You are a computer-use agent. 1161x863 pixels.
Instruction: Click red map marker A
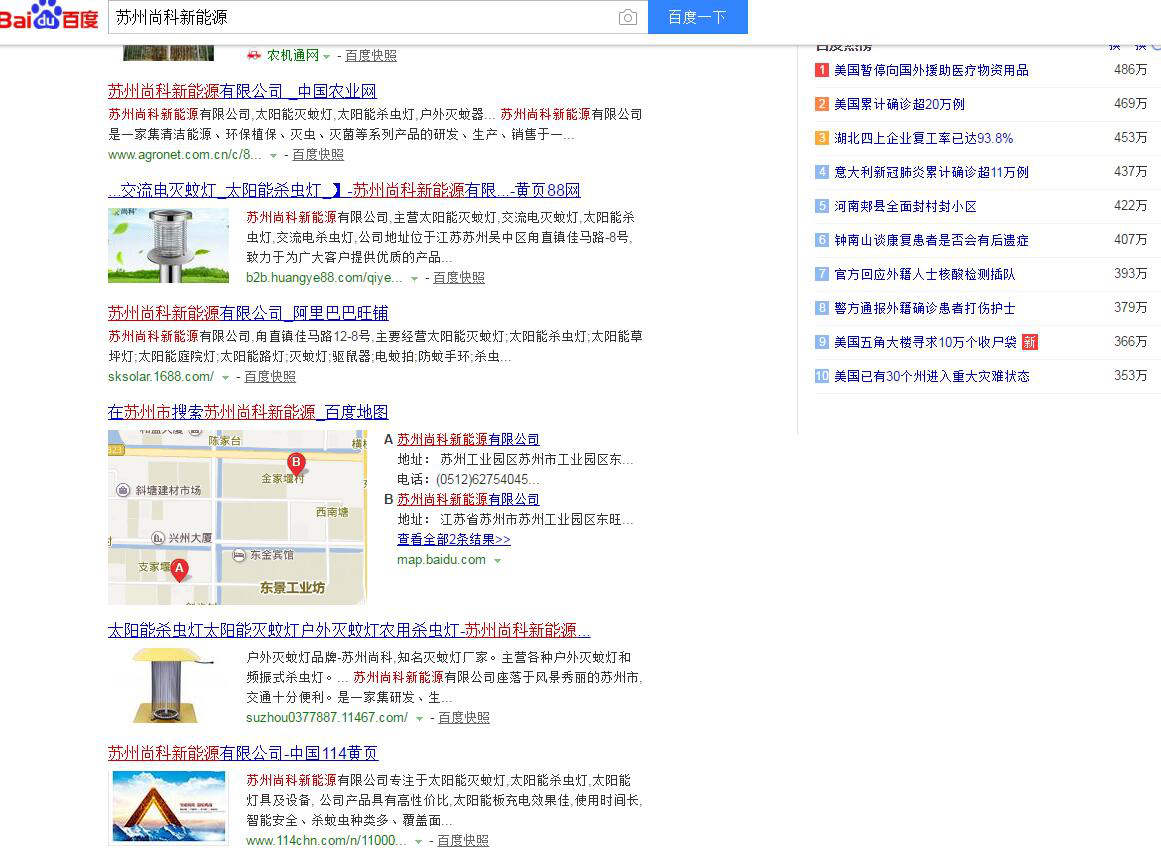179,570
